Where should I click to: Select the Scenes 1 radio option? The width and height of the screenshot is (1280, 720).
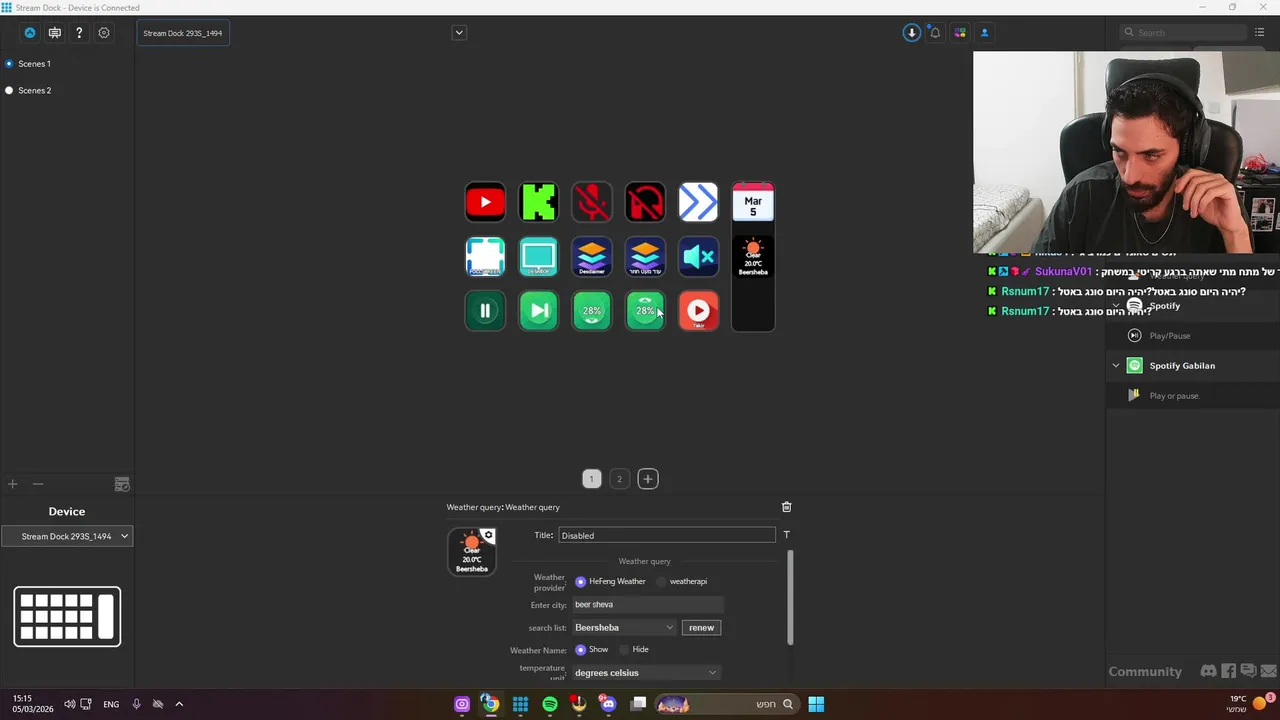[x=9, y=64]
